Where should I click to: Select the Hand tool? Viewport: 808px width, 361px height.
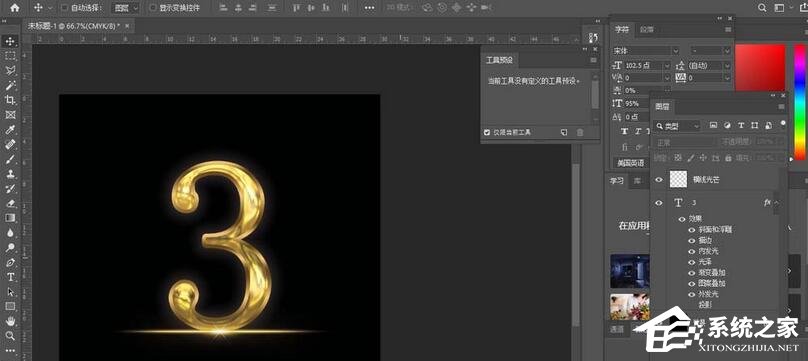(10, 321)
